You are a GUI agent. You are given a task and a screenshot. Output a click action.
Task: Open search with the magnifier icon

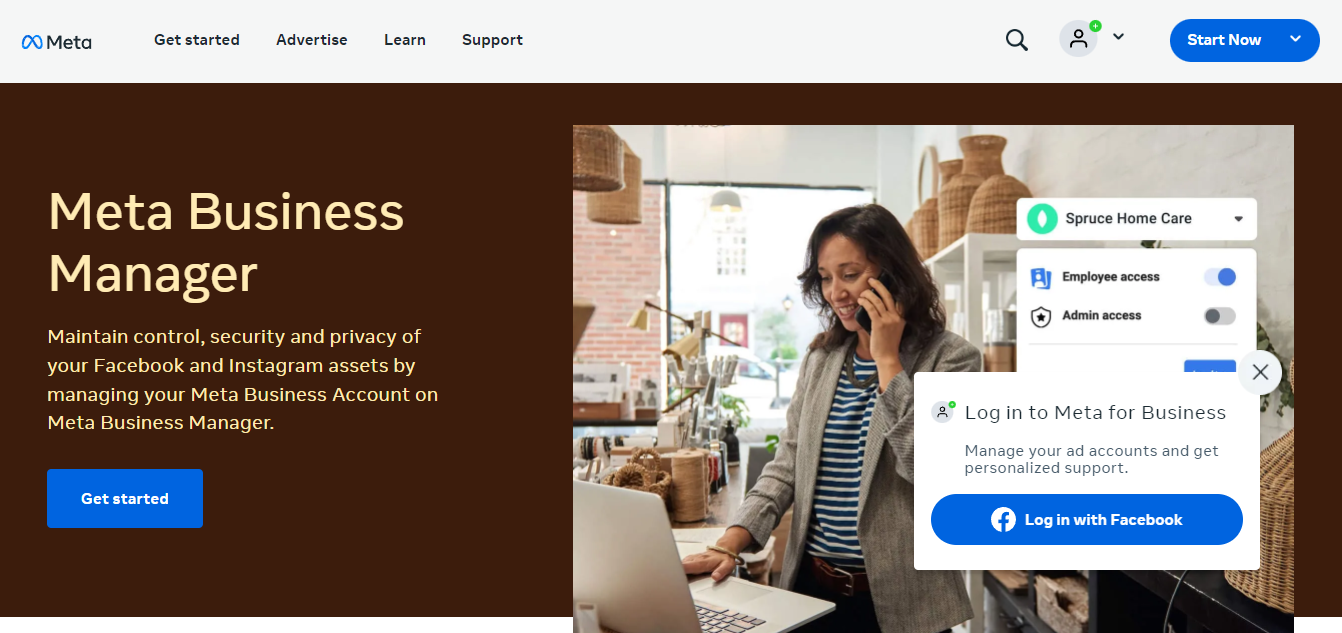(x=1017, y=40)
